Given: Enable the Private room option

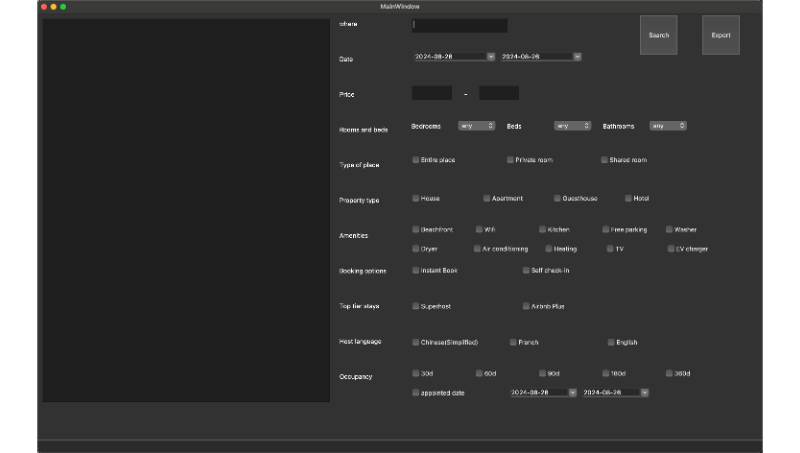Looking at the screenshot, I should (510, 160).
